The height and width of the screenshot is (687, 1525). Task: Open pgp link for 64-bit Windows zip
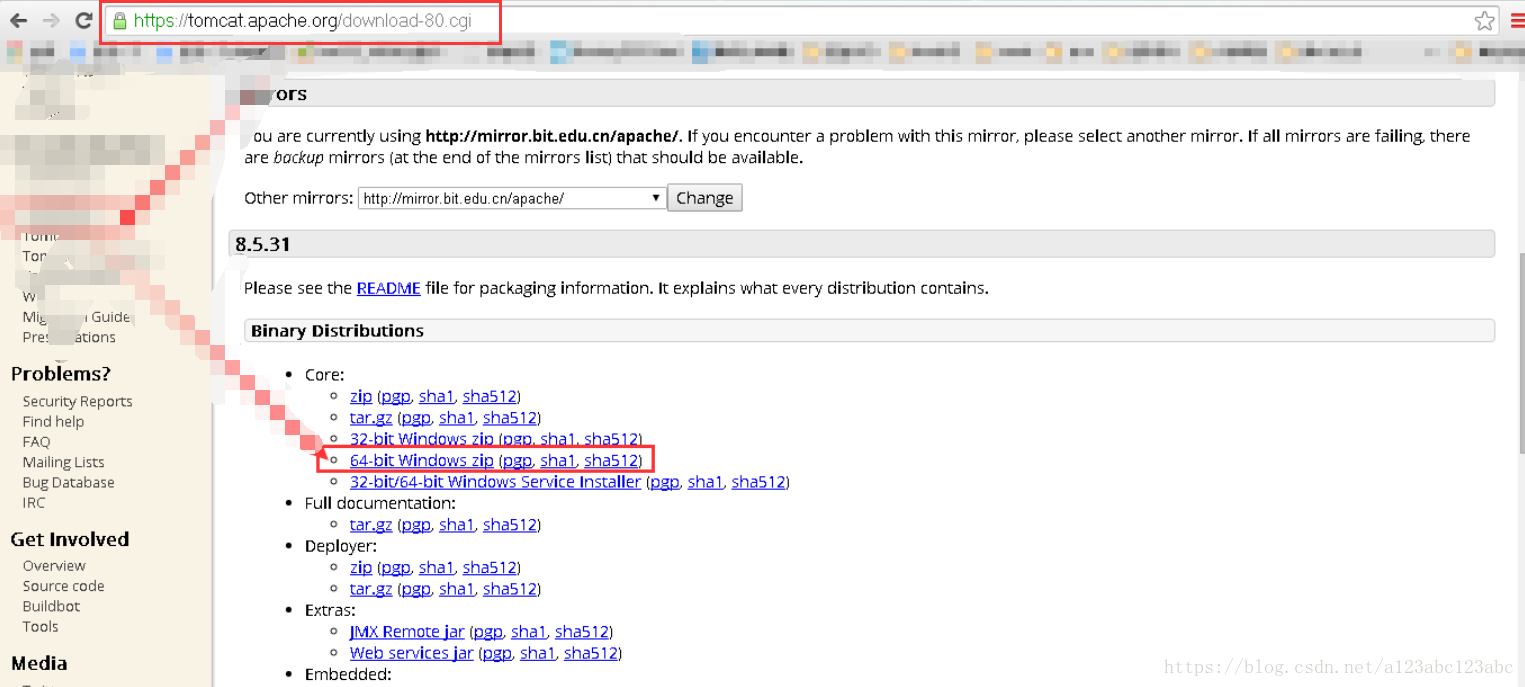(x=517, y=461)
